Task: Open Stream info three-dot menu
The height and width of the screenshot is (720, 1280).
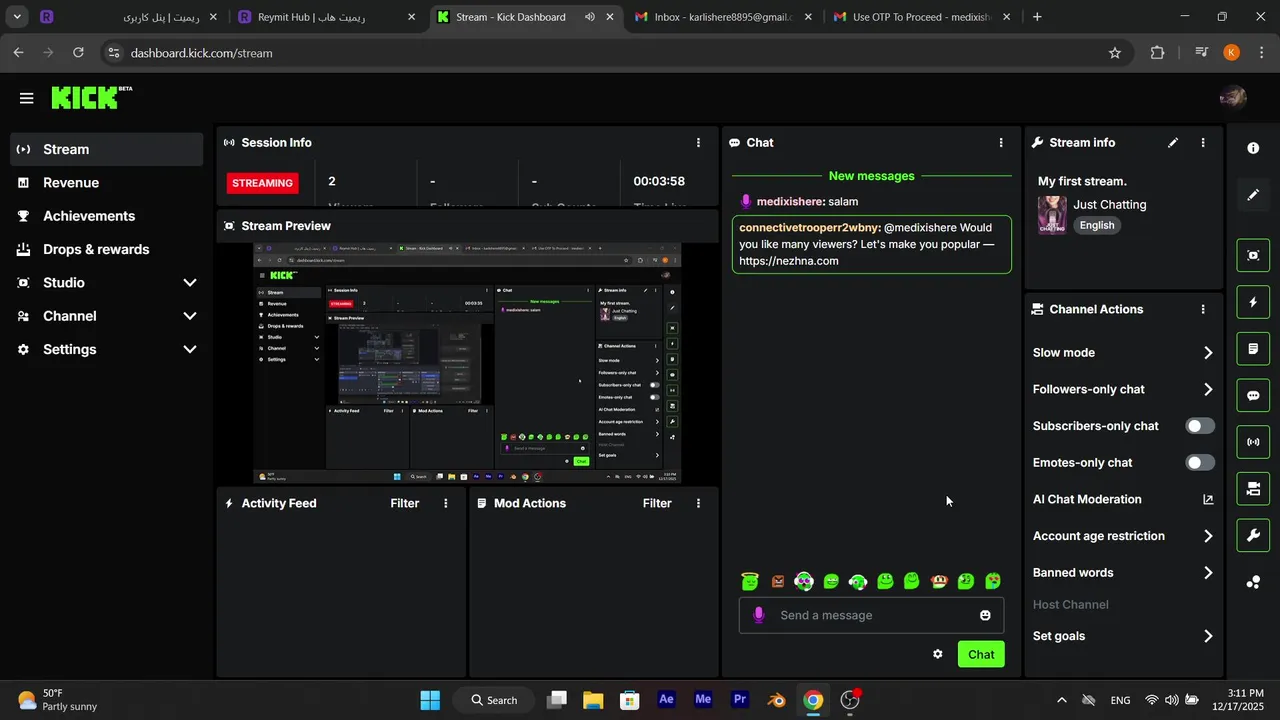Action: (1203, 143)
